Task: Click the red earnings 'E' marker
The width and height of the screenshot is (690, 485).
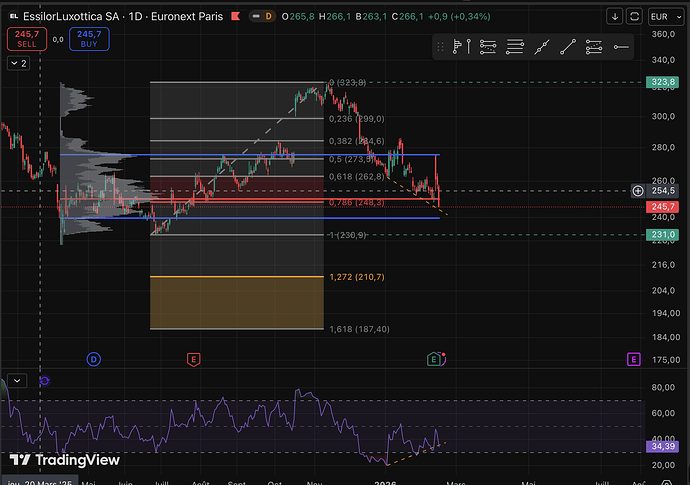Action: (x=193, y=358)
